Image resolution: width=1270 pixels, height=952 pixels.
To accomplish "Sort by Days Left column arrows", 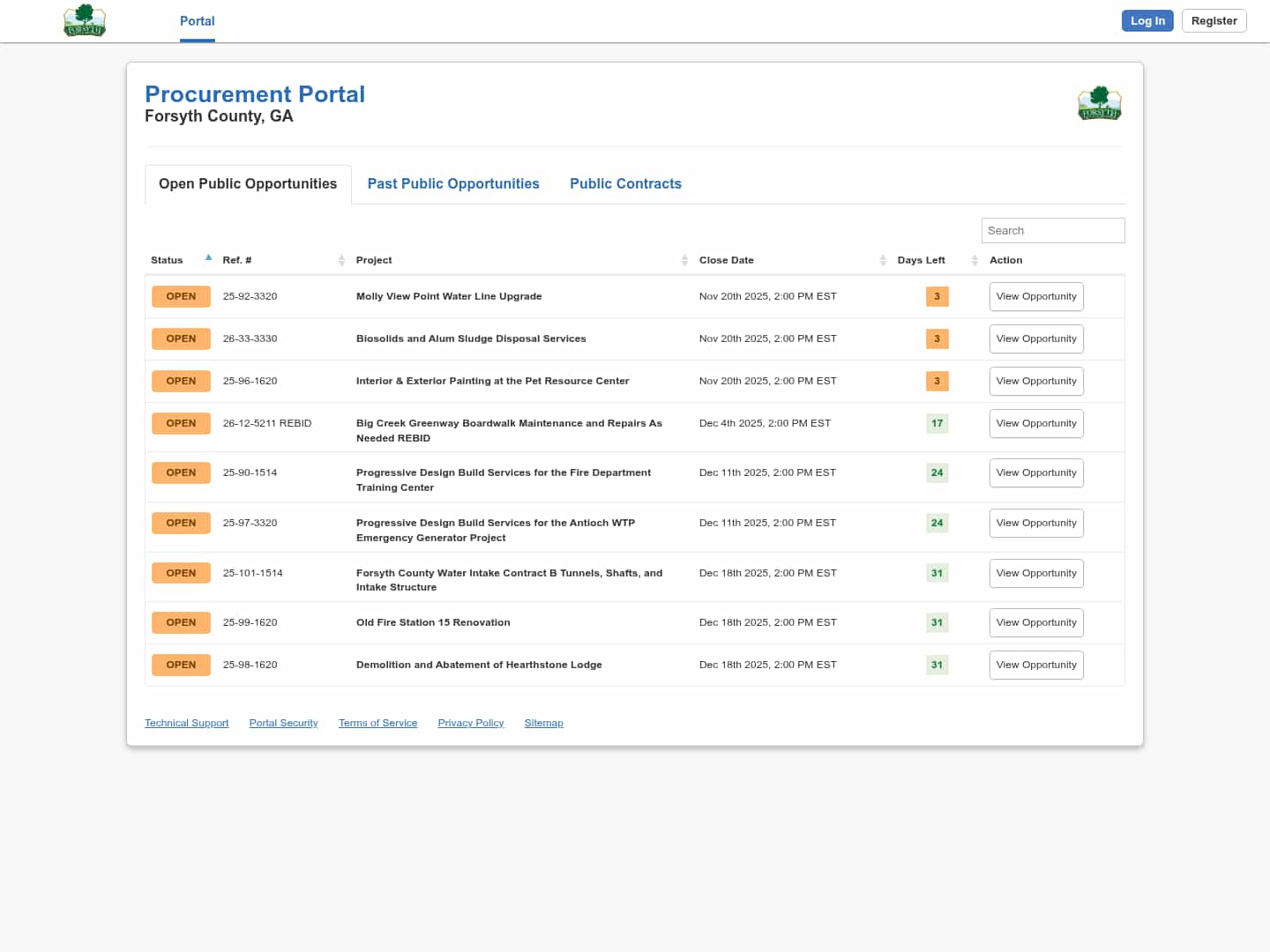I will (x=975, y=260).
